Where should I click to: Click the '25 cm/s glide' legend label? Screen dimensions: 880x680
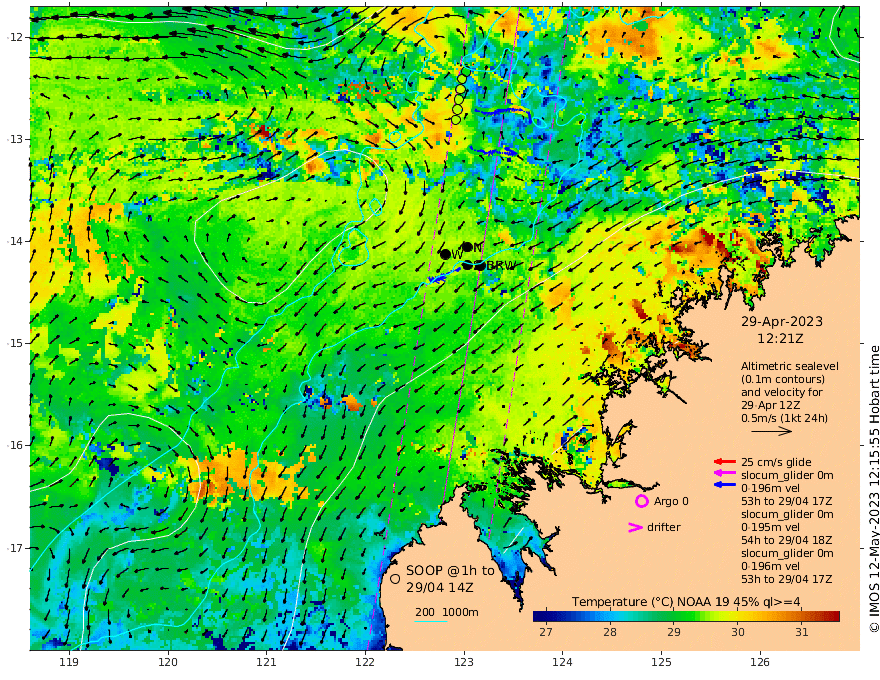click(x=776, y=462)
